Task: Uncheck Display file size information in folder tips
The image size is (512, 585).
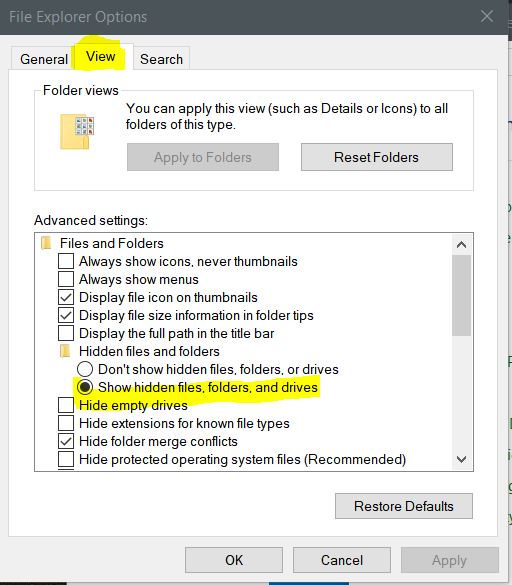Action: pyautogui.click(x=66, y=315)
